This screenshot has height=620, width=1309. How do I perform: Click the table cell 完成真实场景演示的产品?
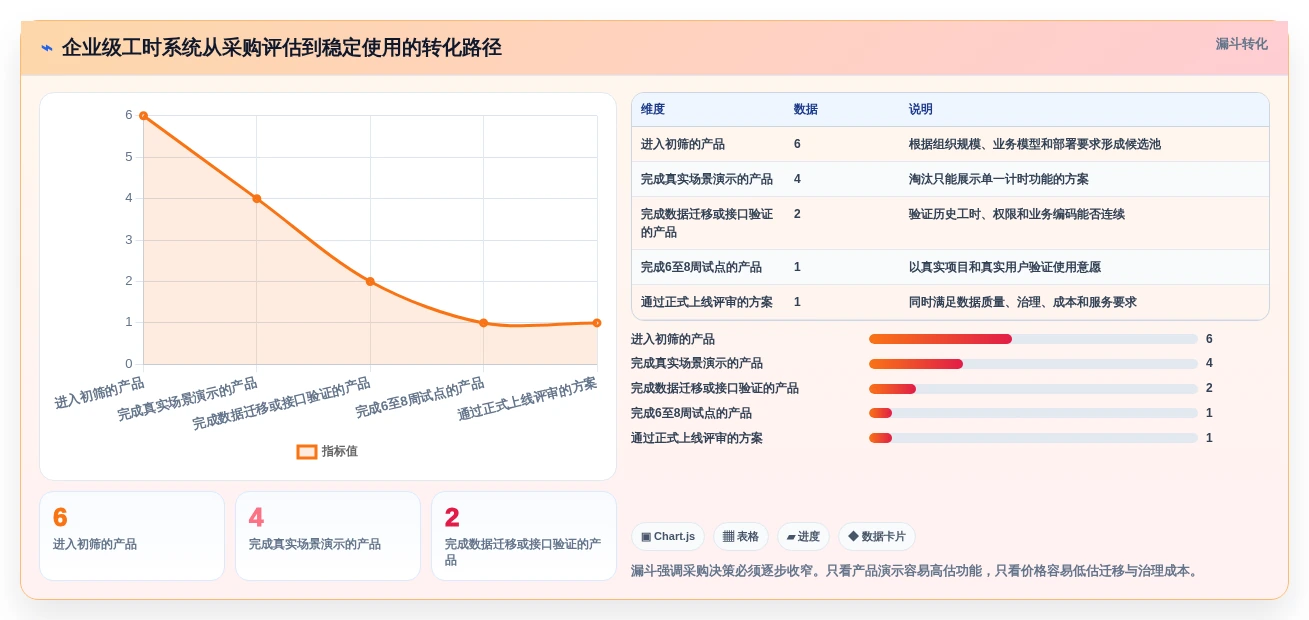[707, 179]
